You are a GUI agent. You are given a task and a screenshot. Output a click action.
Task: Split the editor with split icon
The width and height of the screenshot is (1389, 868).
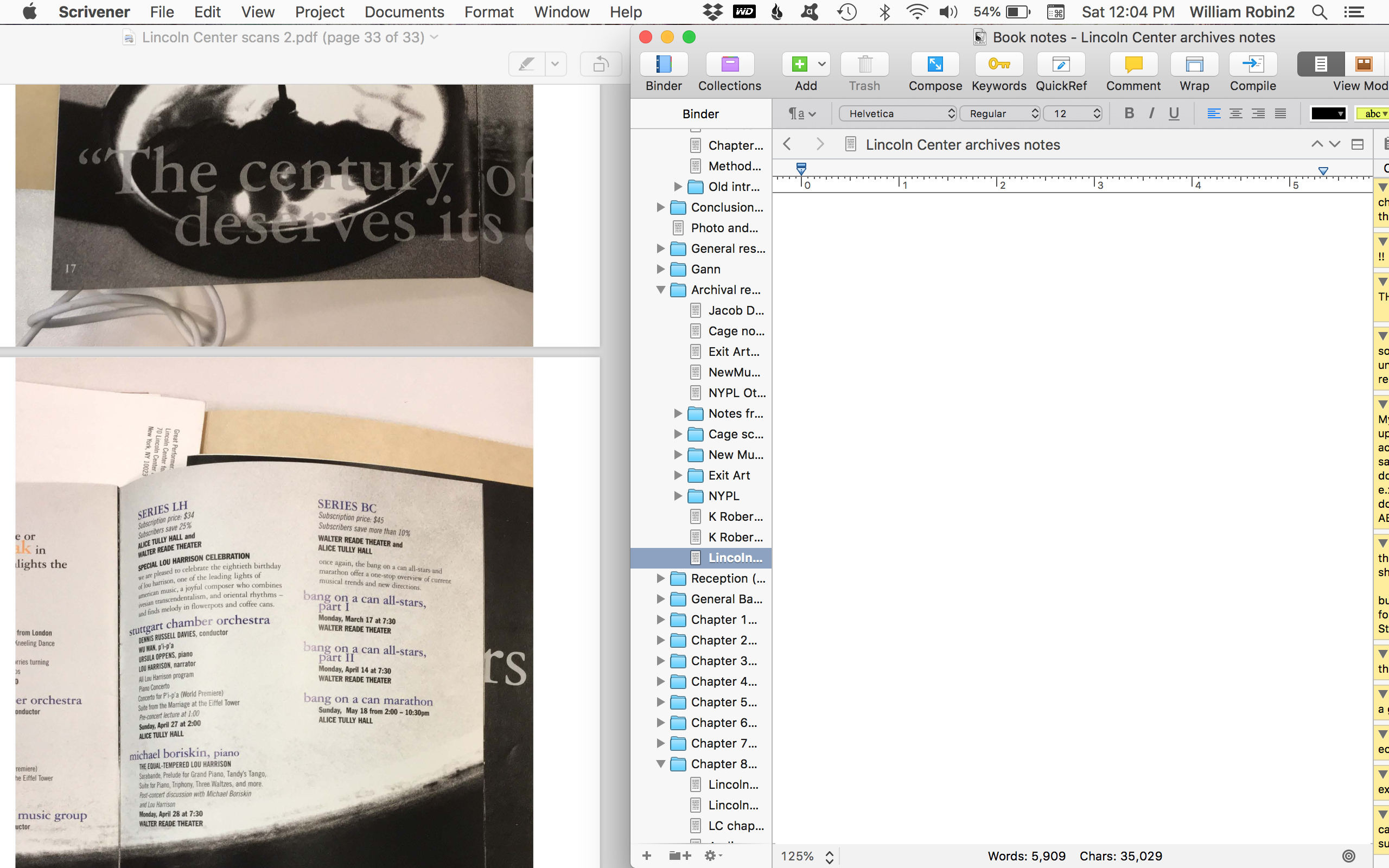[1358, 144]
